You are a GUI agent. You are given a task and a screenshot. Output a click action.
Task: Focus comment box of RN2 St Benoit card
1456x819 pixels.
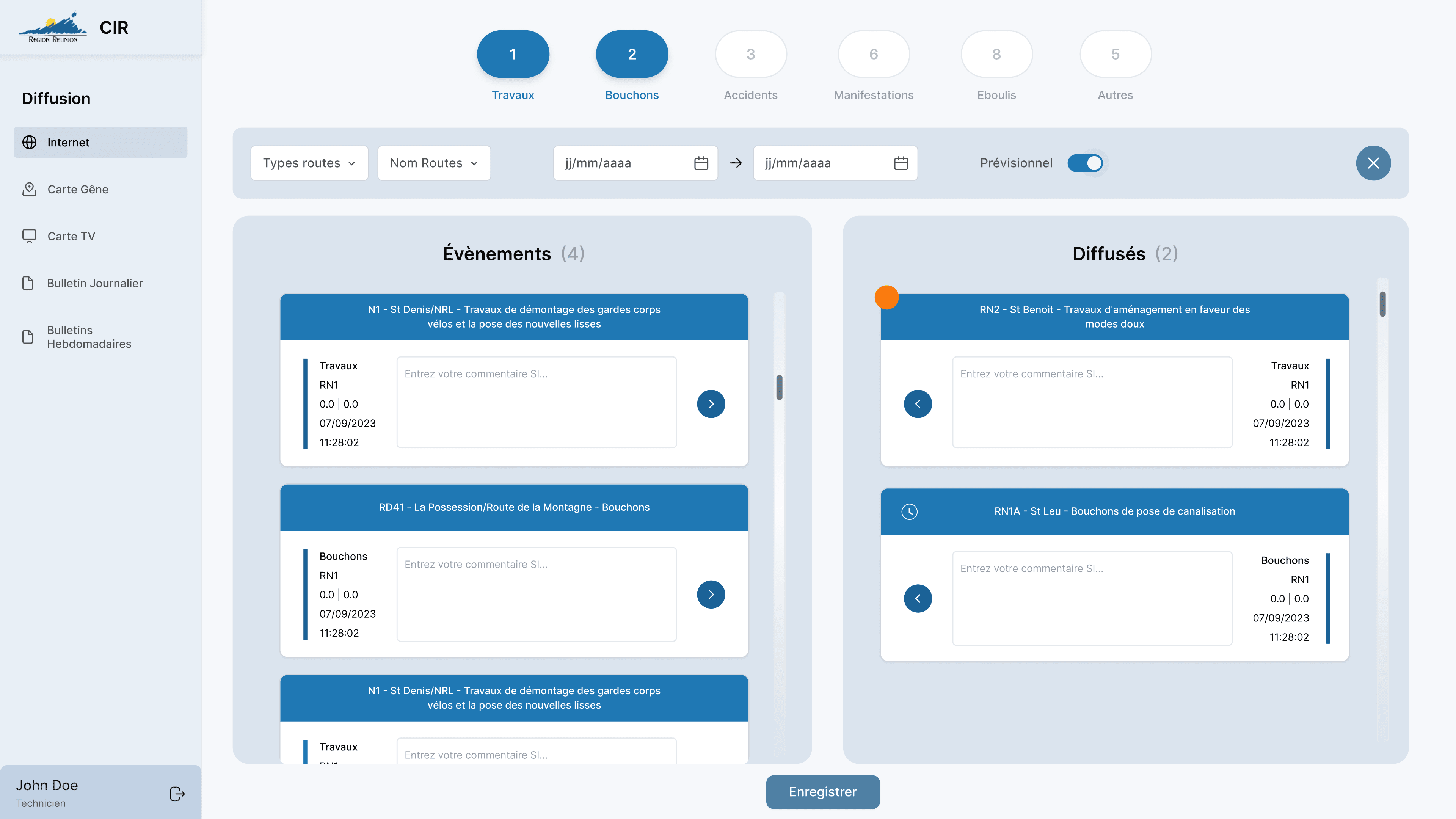(x=1092, y=402)
